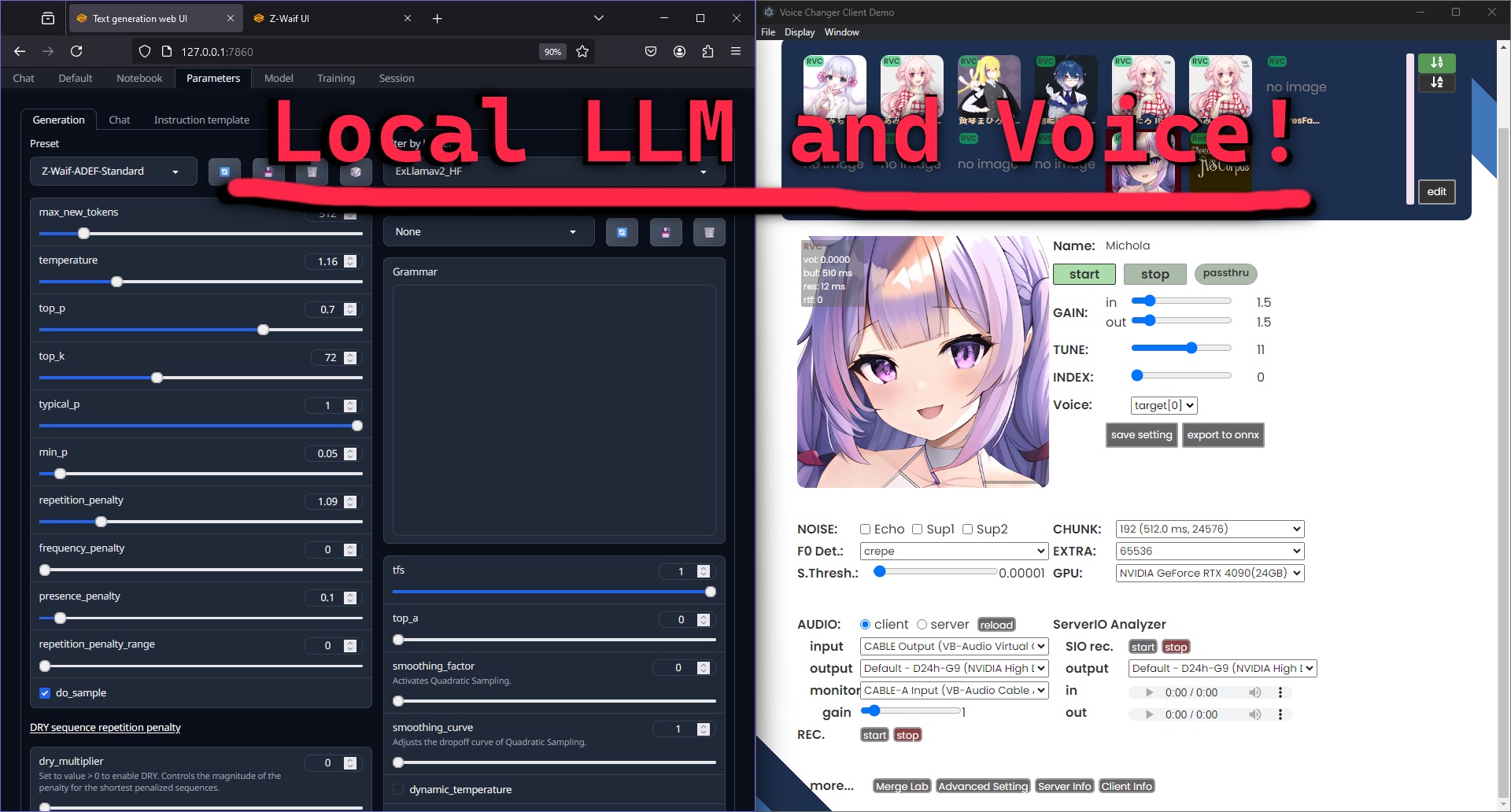Play ServerIO 'out' audio
The height and width of the screenshot is (812, 1511).
[x=1150, y=714]
